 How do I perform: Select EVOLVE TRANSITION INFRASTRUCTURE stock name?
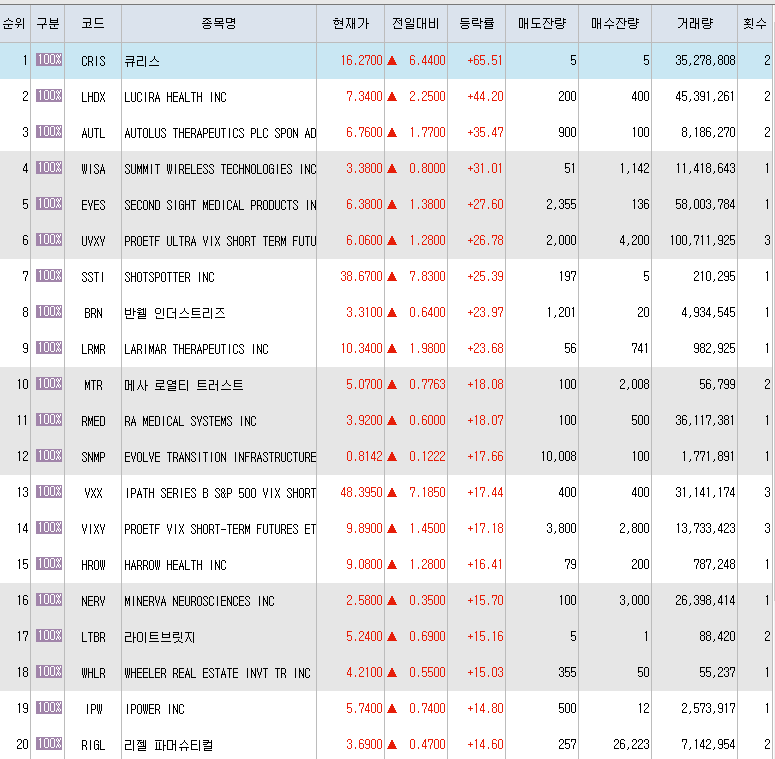220,458
